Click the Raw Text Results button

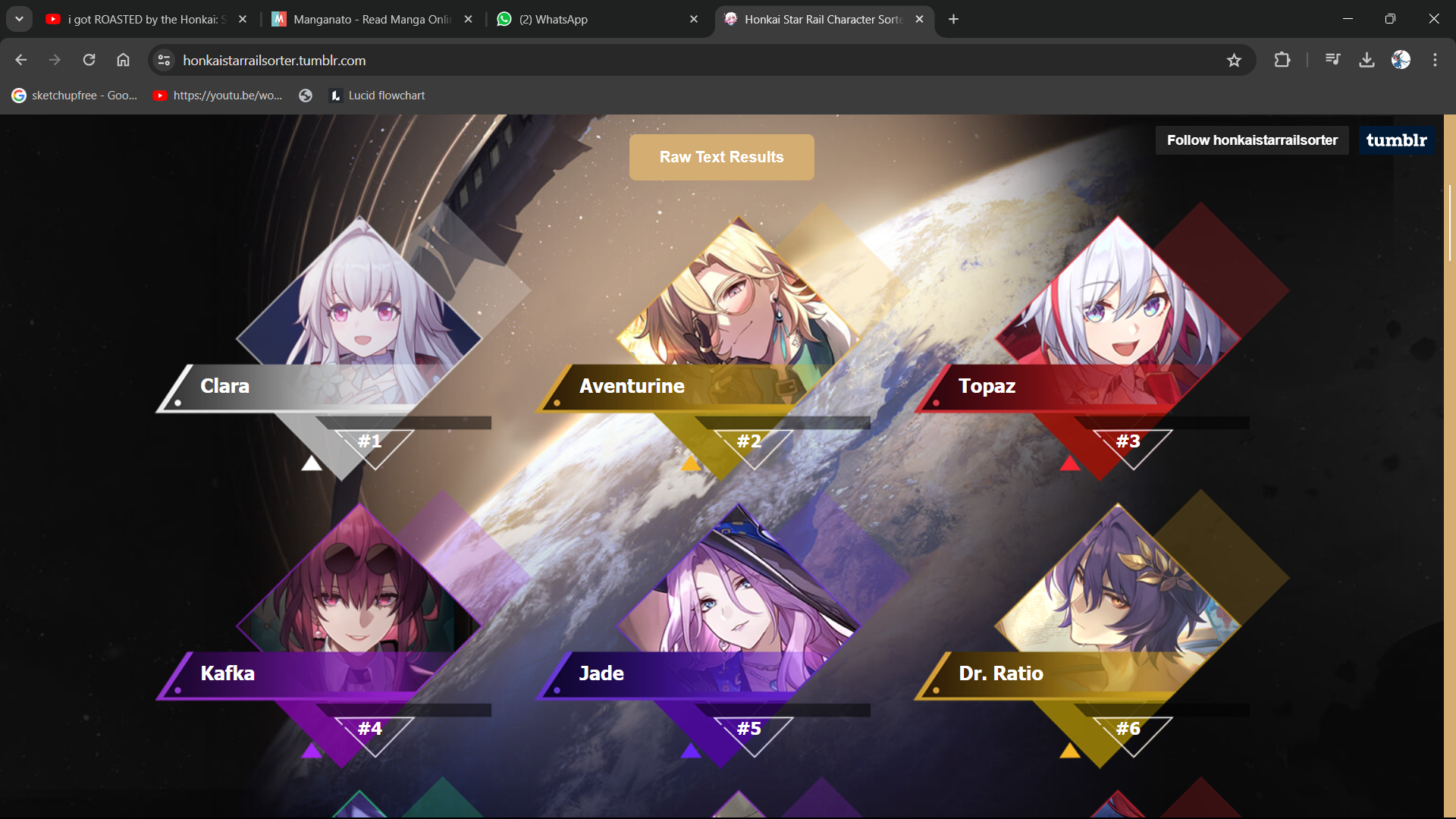721,157
